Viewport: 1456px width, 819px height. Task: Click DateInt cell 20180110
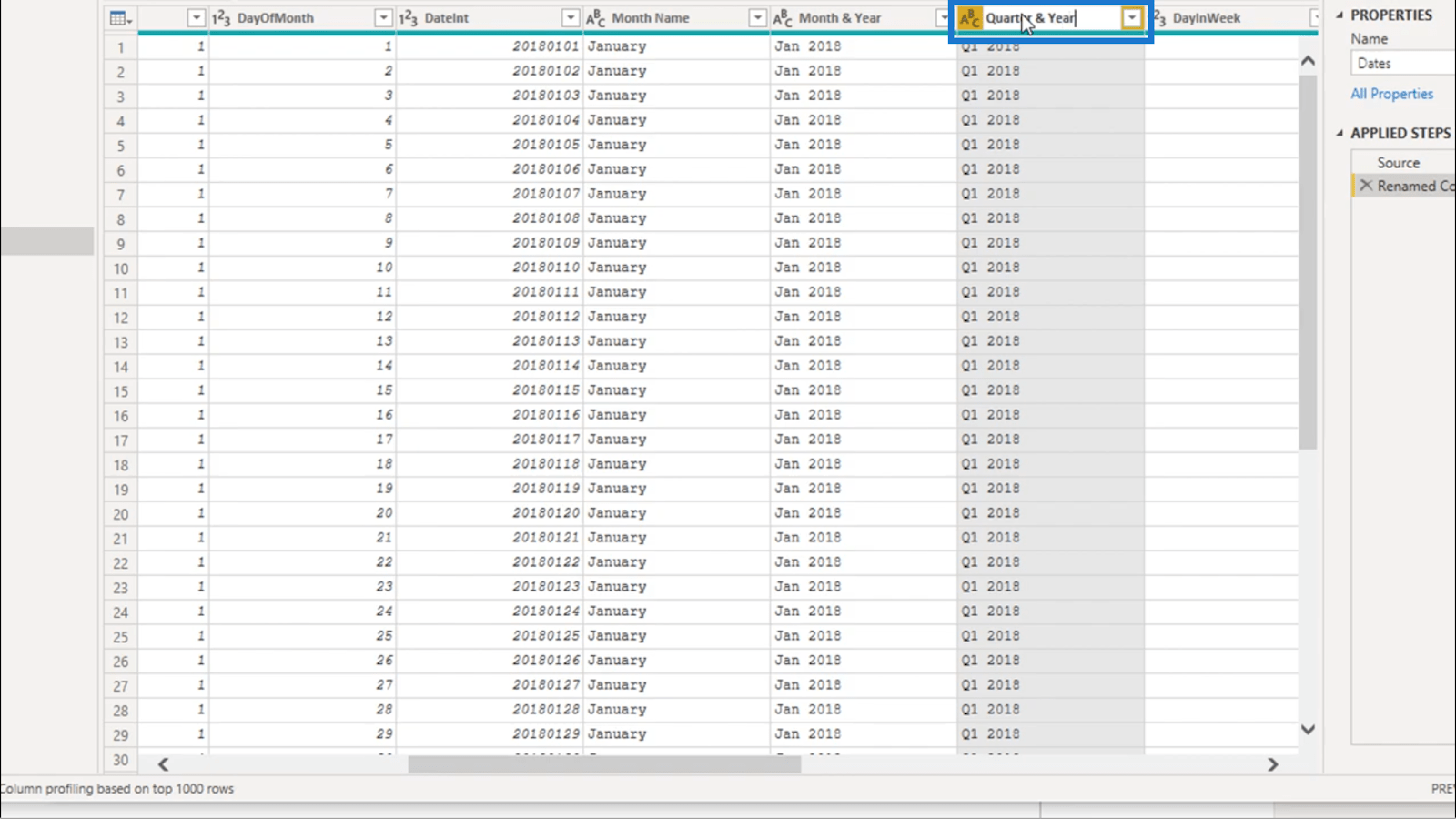coord(489,267)
